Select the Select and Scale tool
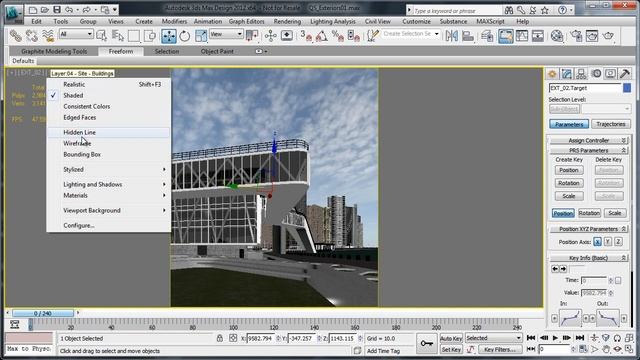 [201, 36]
